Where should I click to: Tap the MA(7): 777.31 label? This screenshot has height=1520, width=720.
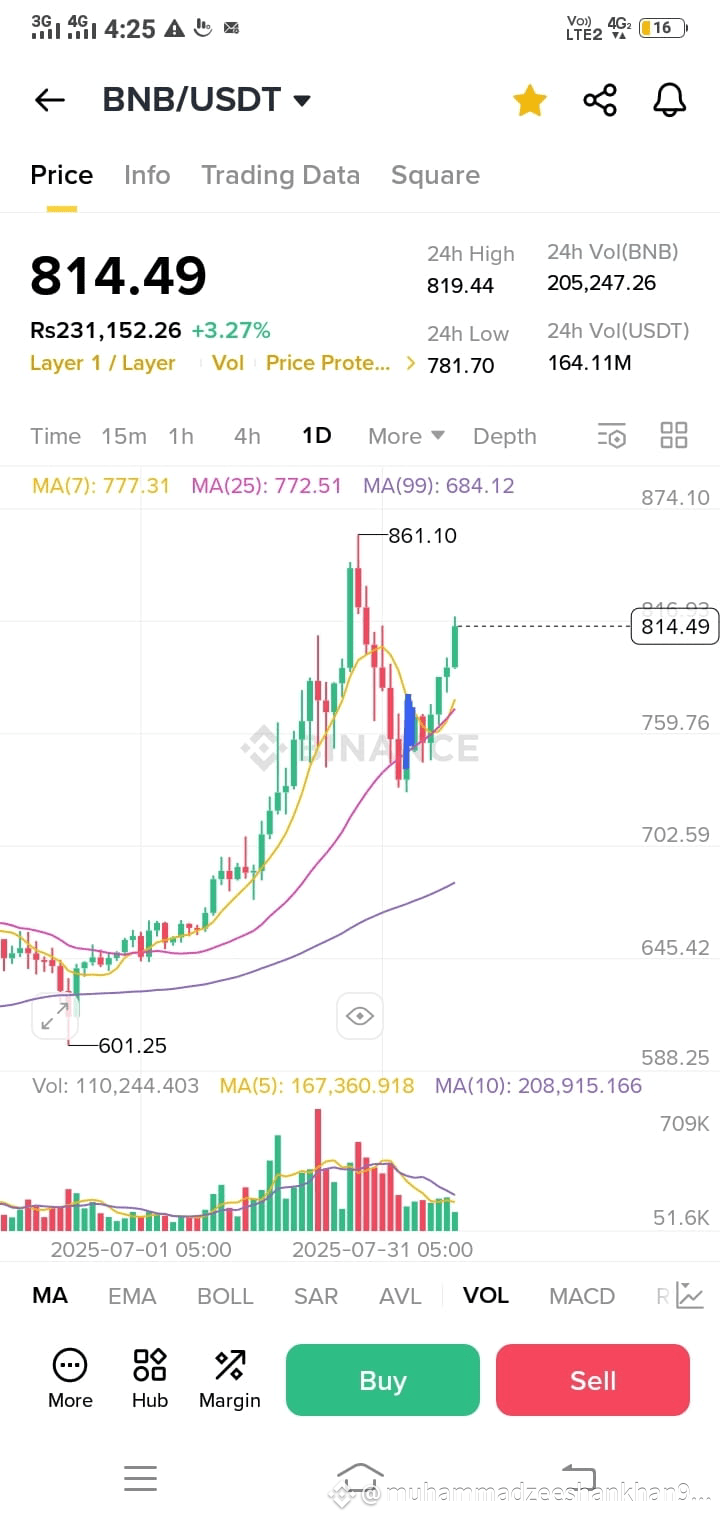point(101,486)
